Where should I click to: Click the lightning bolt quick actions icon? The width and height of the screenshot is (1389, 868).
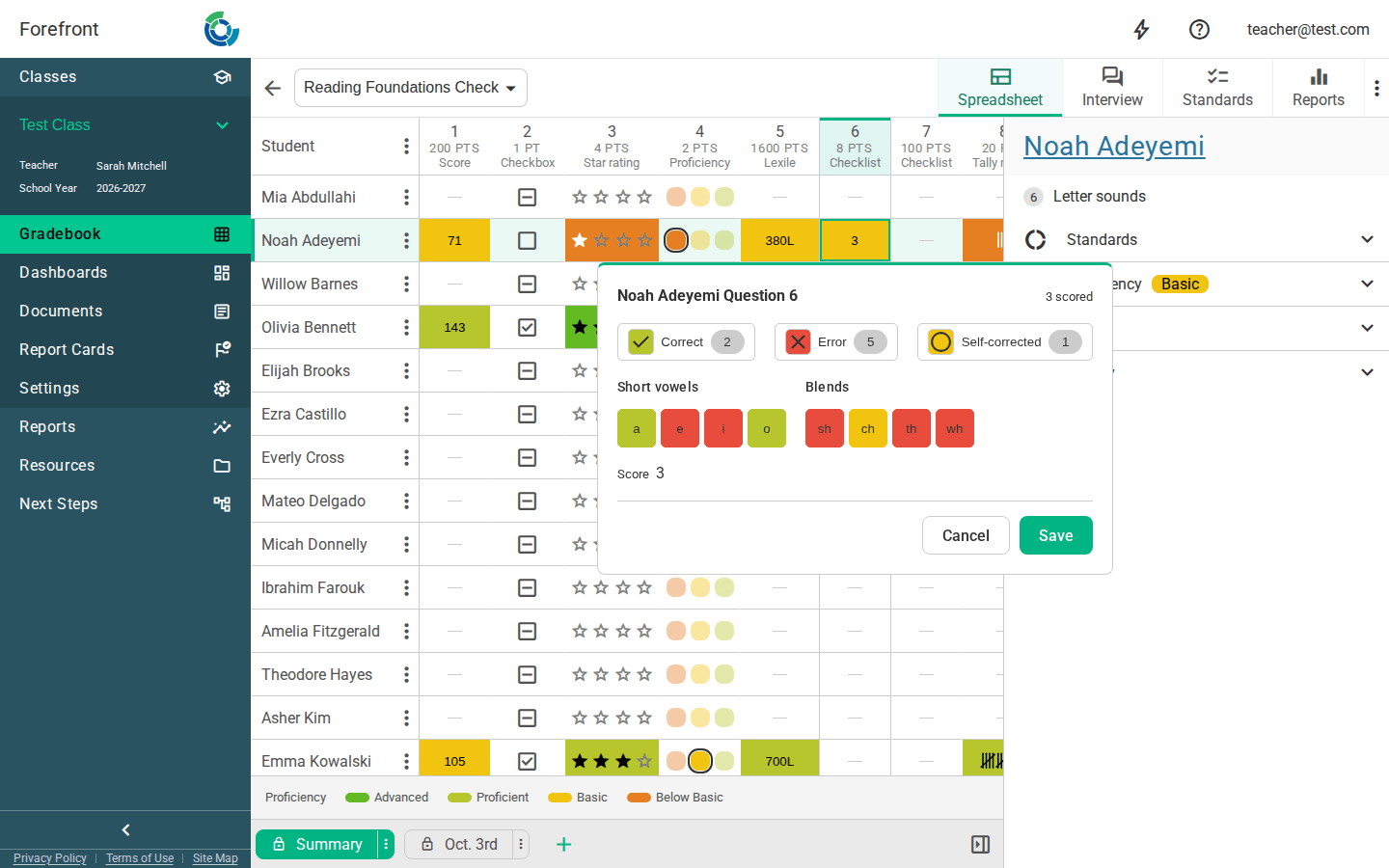pyautogui.click(x=1141, y=30)
